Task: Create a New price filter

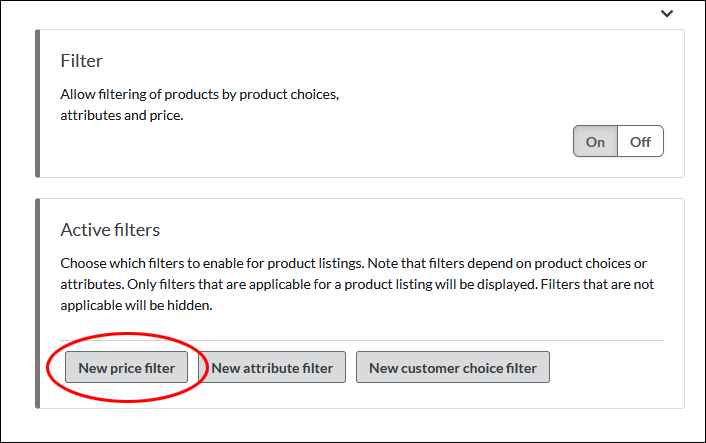Action: click(126, 367)
